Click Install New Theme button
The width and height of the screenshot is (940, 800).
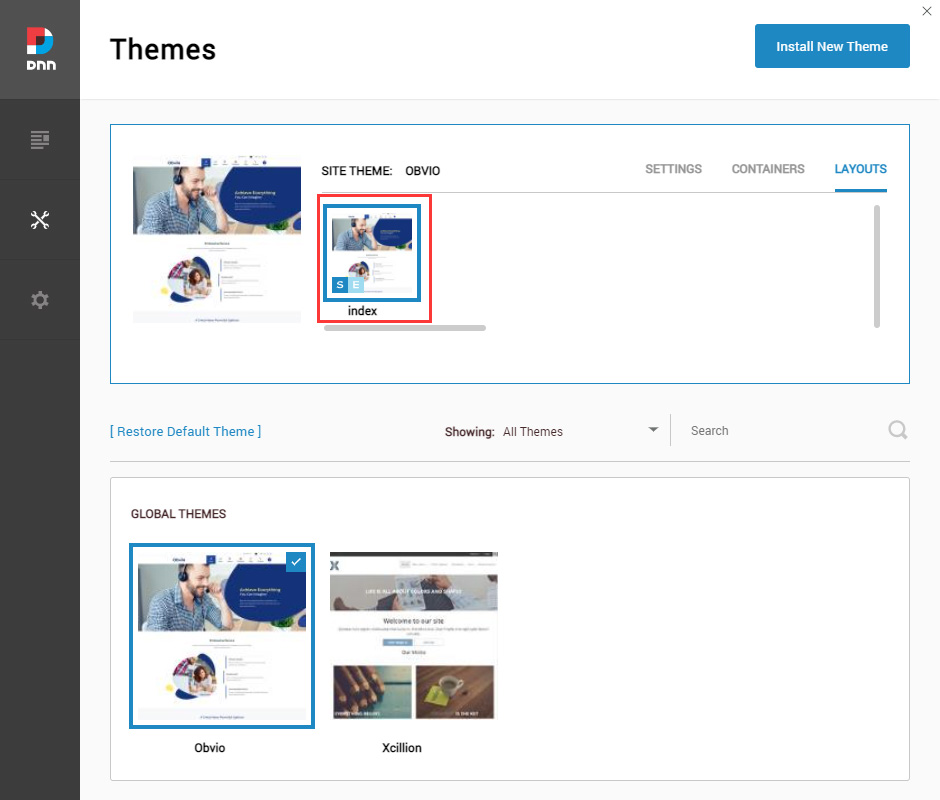tap(832, 46)
